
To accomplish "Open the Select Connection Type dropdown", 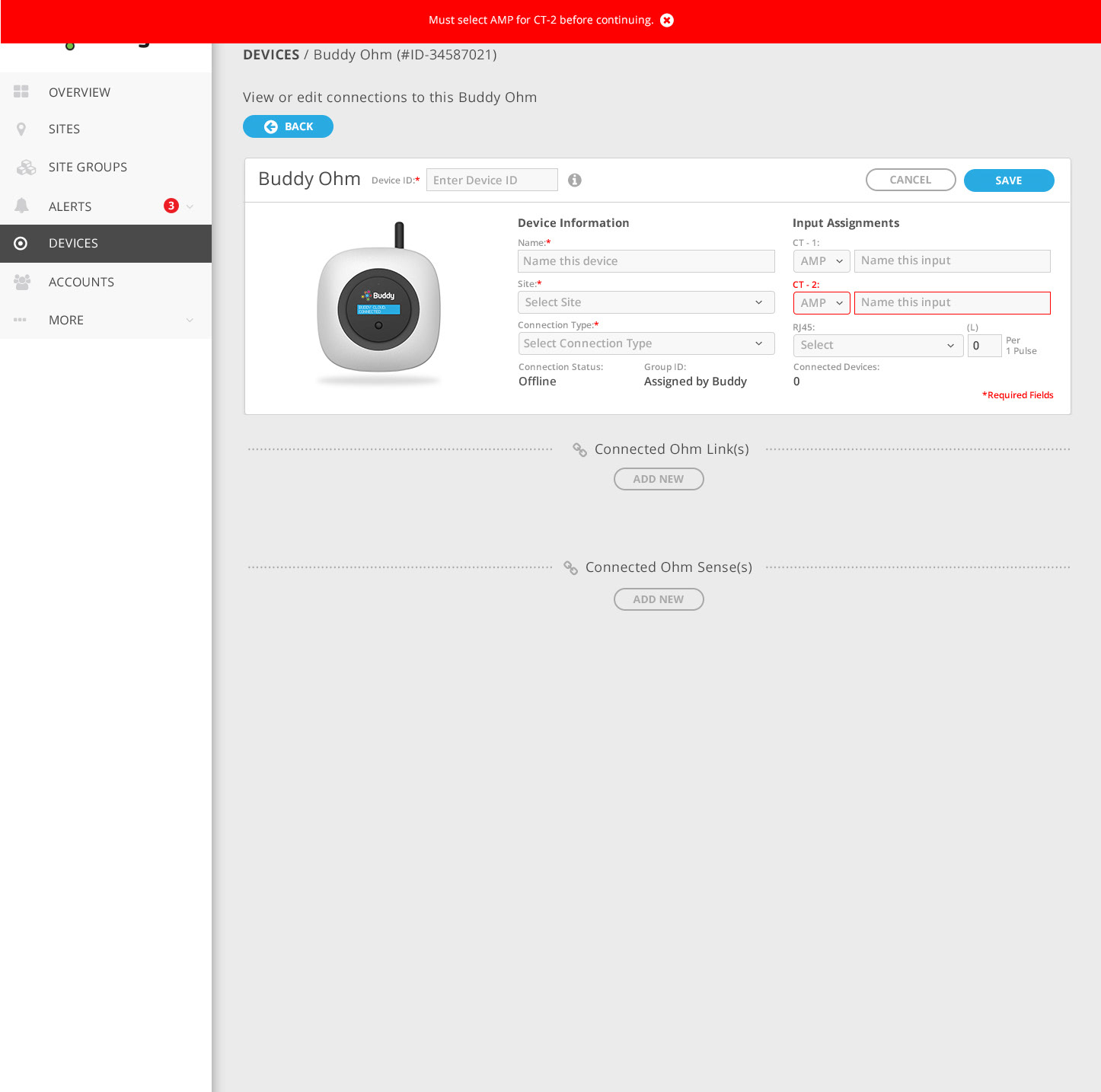I will pyautogui.click(x=646, y=343).
